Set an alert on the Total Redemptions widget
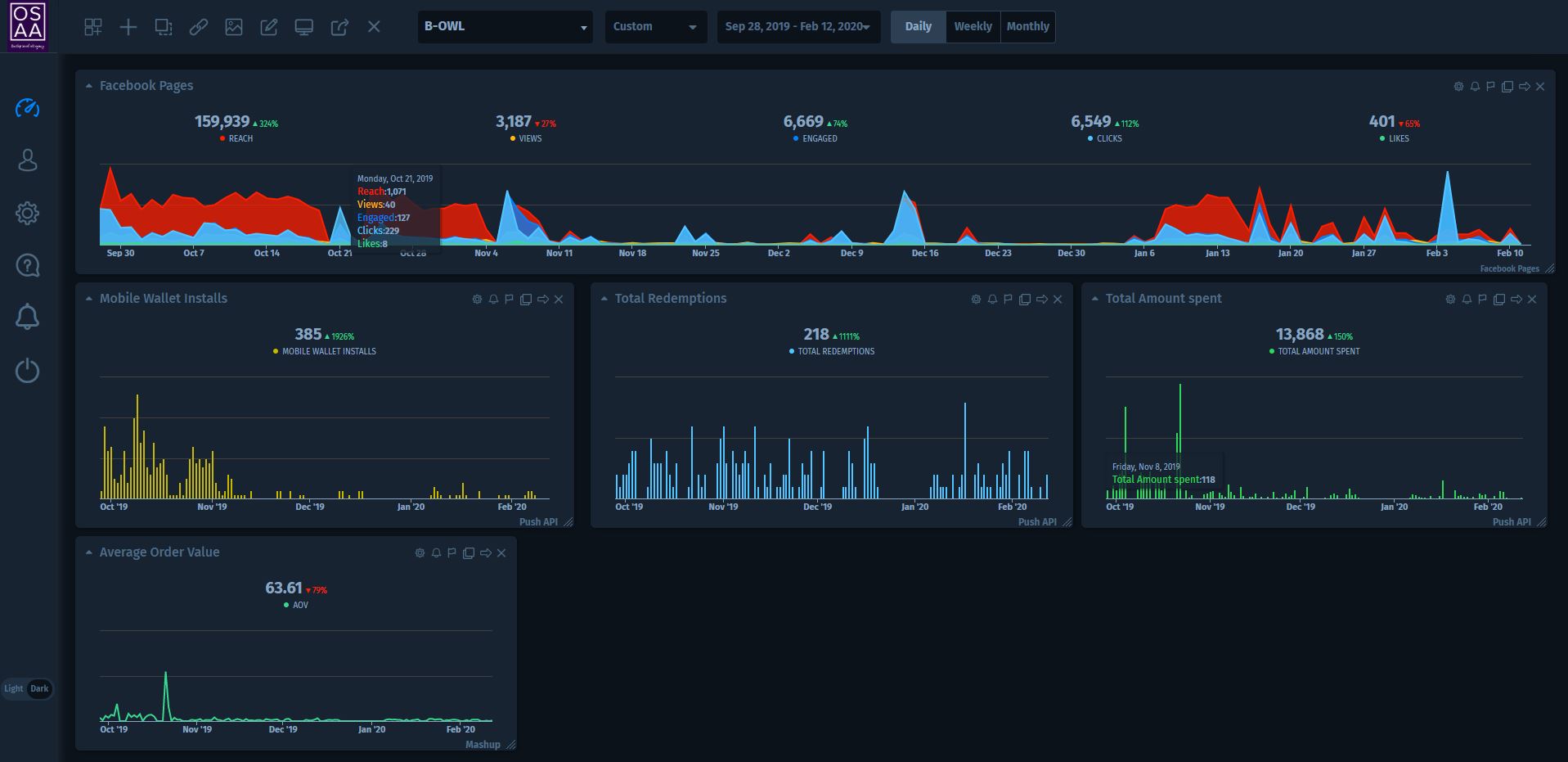Image resolution: width=1568 pixels, height=762 pixels. tap(991, 300)
